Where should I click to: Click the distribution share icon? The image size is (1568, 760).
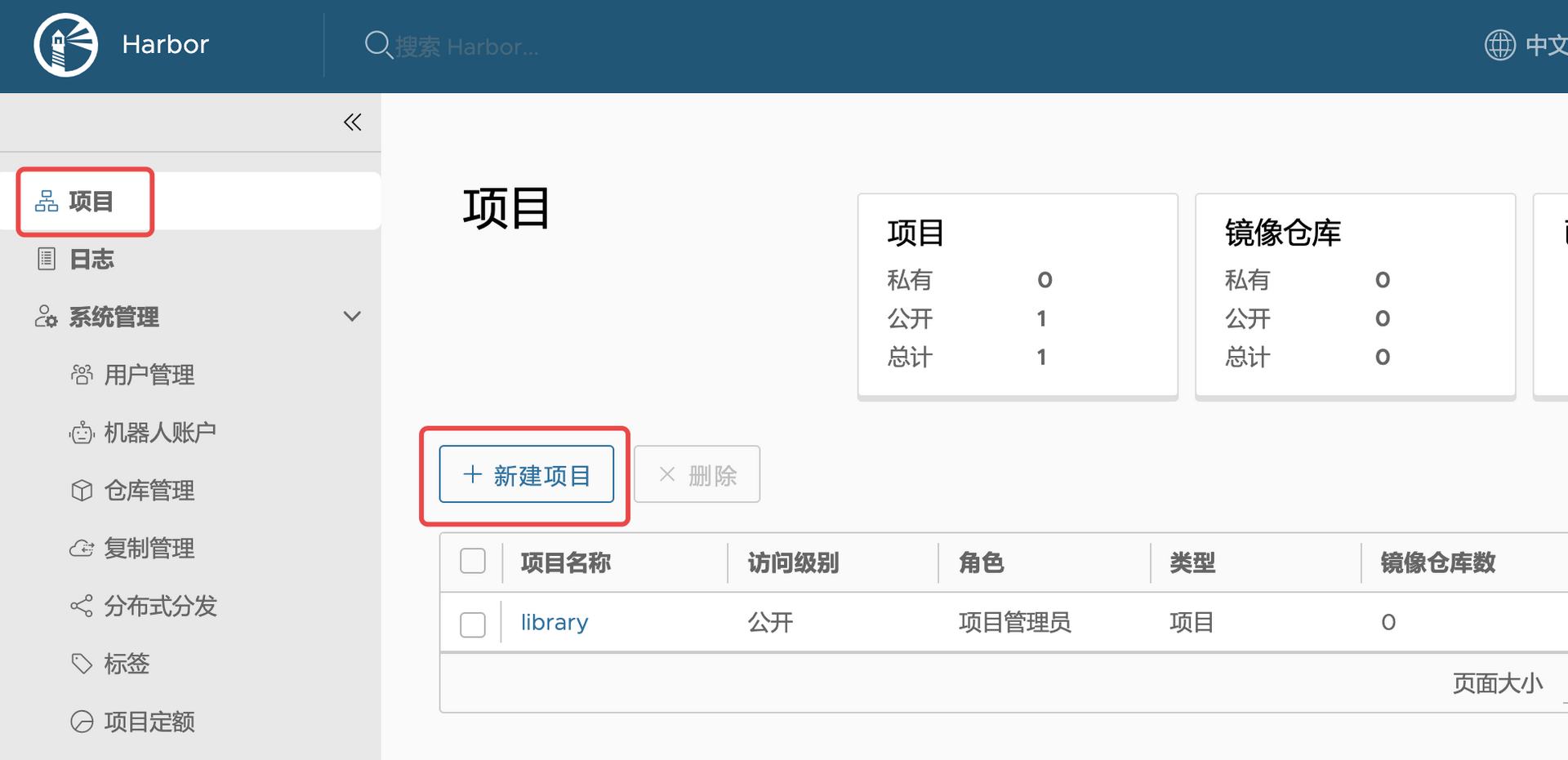82,607
